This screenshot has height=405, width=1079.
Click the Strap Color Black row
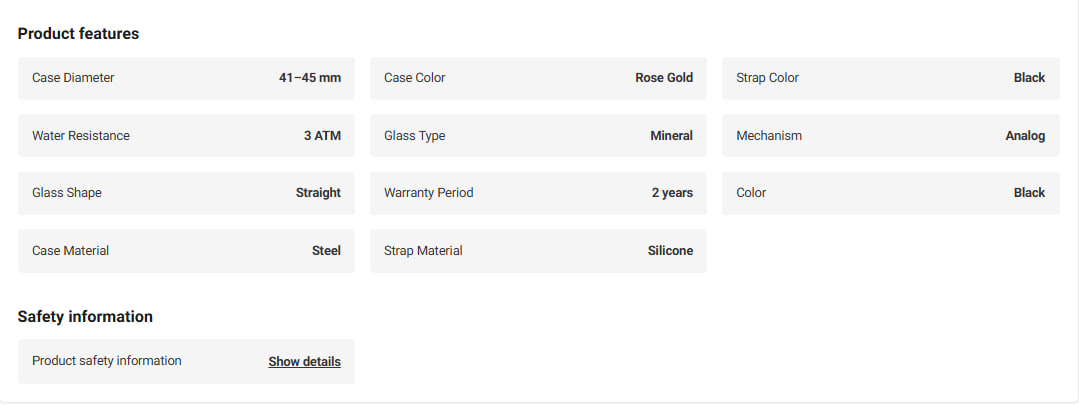(890, 78)
